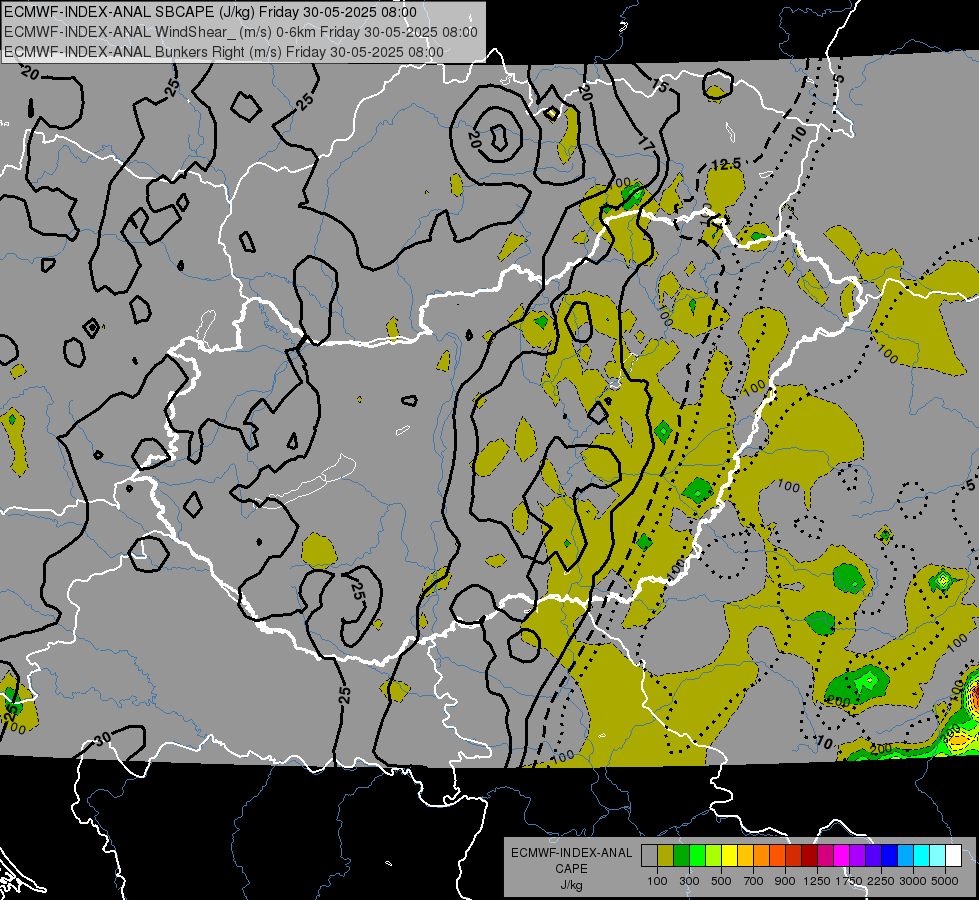Select the olive 100 J/kg legend swatch
Viewport: 979px width, 900px height.
pyautogui.click(x=666, y=855)
